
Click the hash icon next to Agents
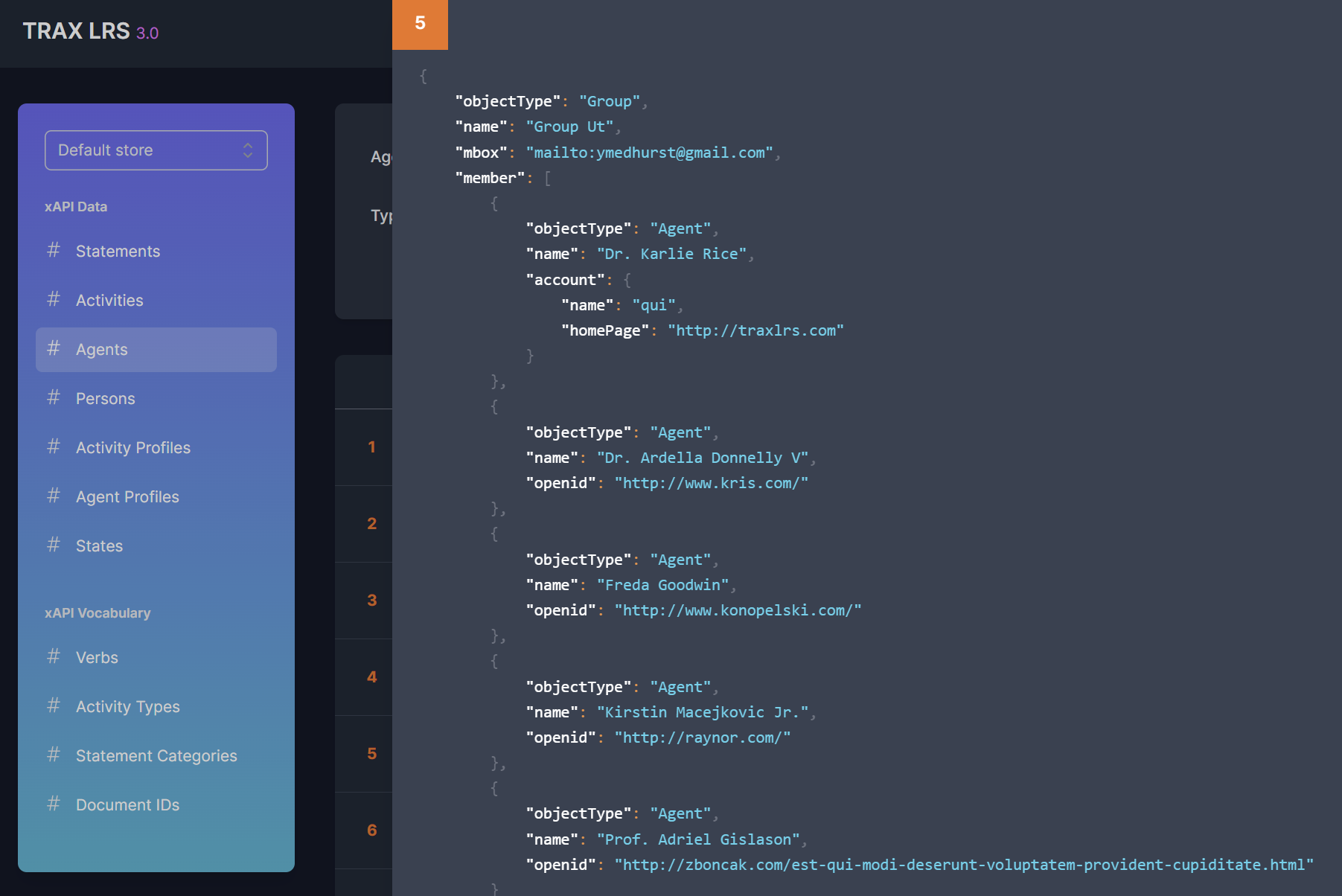[x=54, y=349]
